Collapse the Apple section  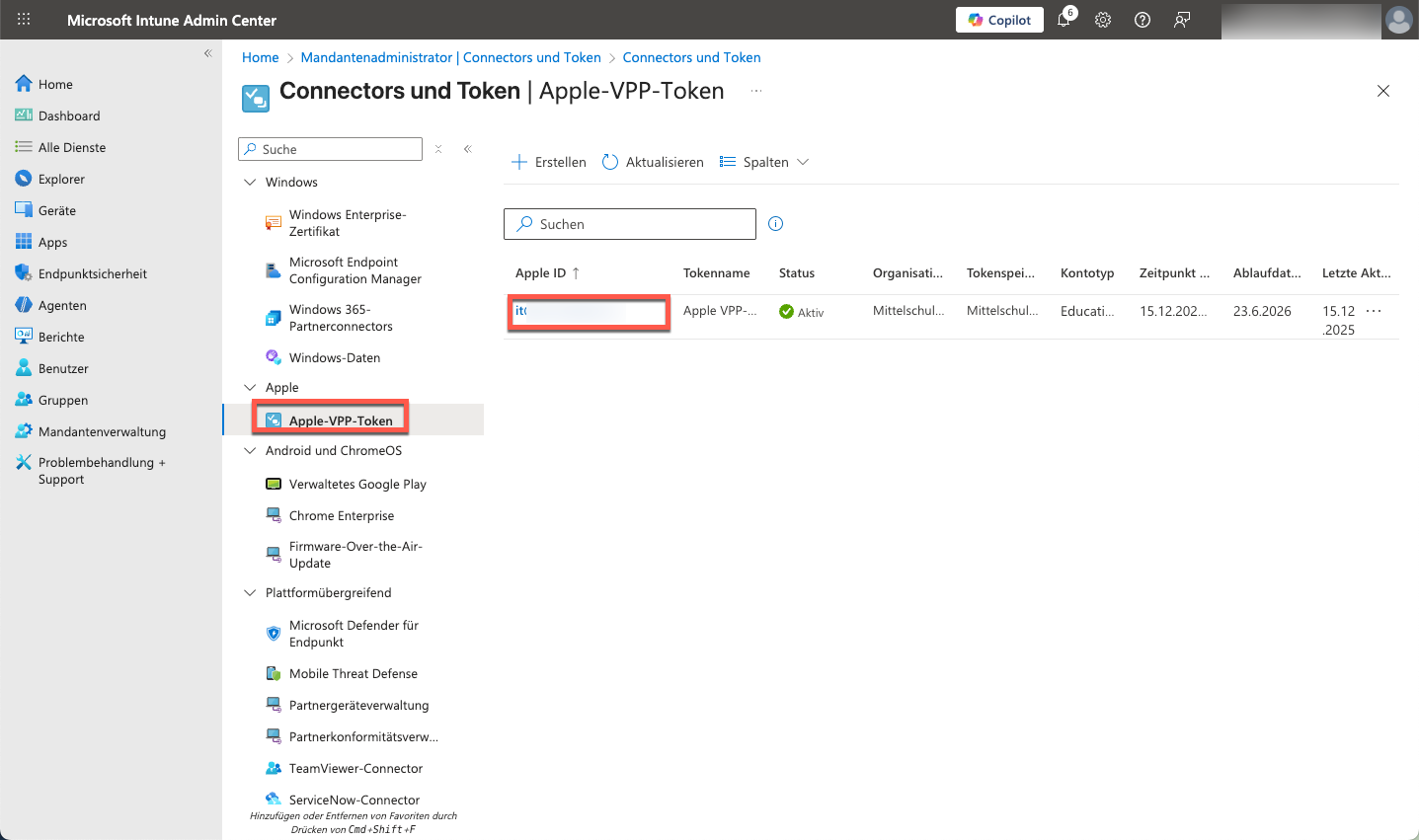(250, 388)
